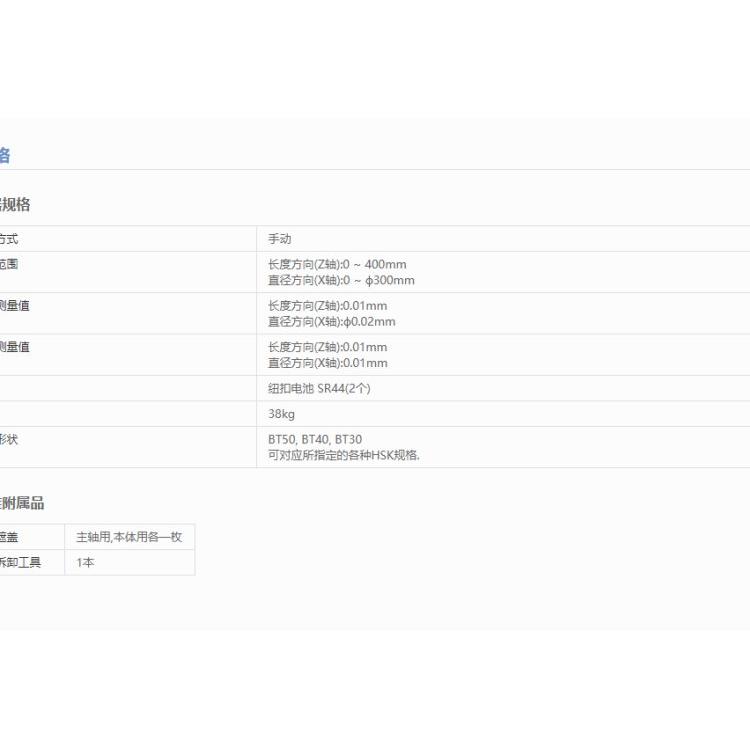Select the text '长度方向(Z轴):0 ~ 400mm'
Image resolution: width=750 pixels, height=750 pixels.
coord(337,265)
